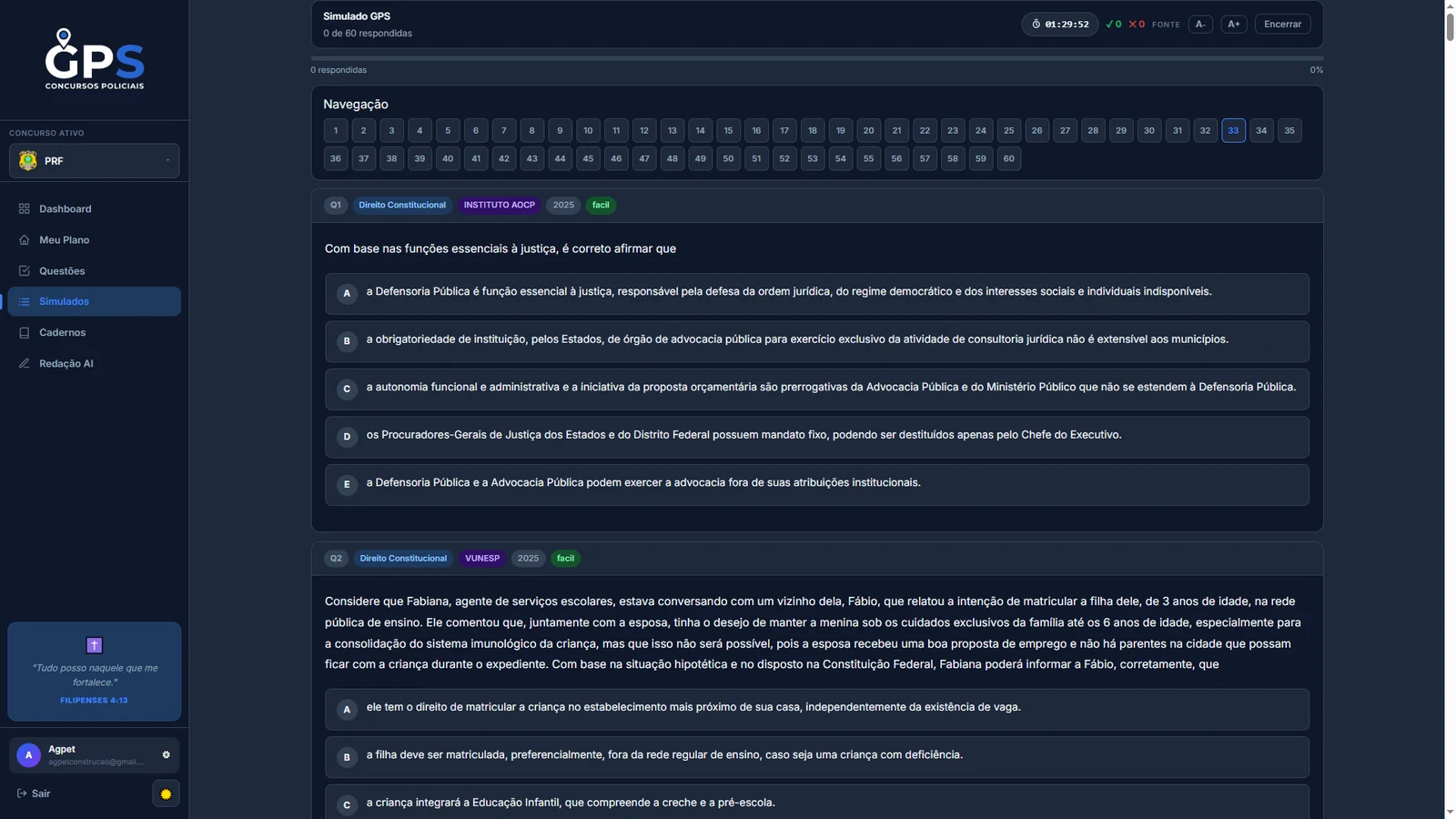Click the user avatar letter A
This screenshot has height=819, width=1456.
(28, 754)
